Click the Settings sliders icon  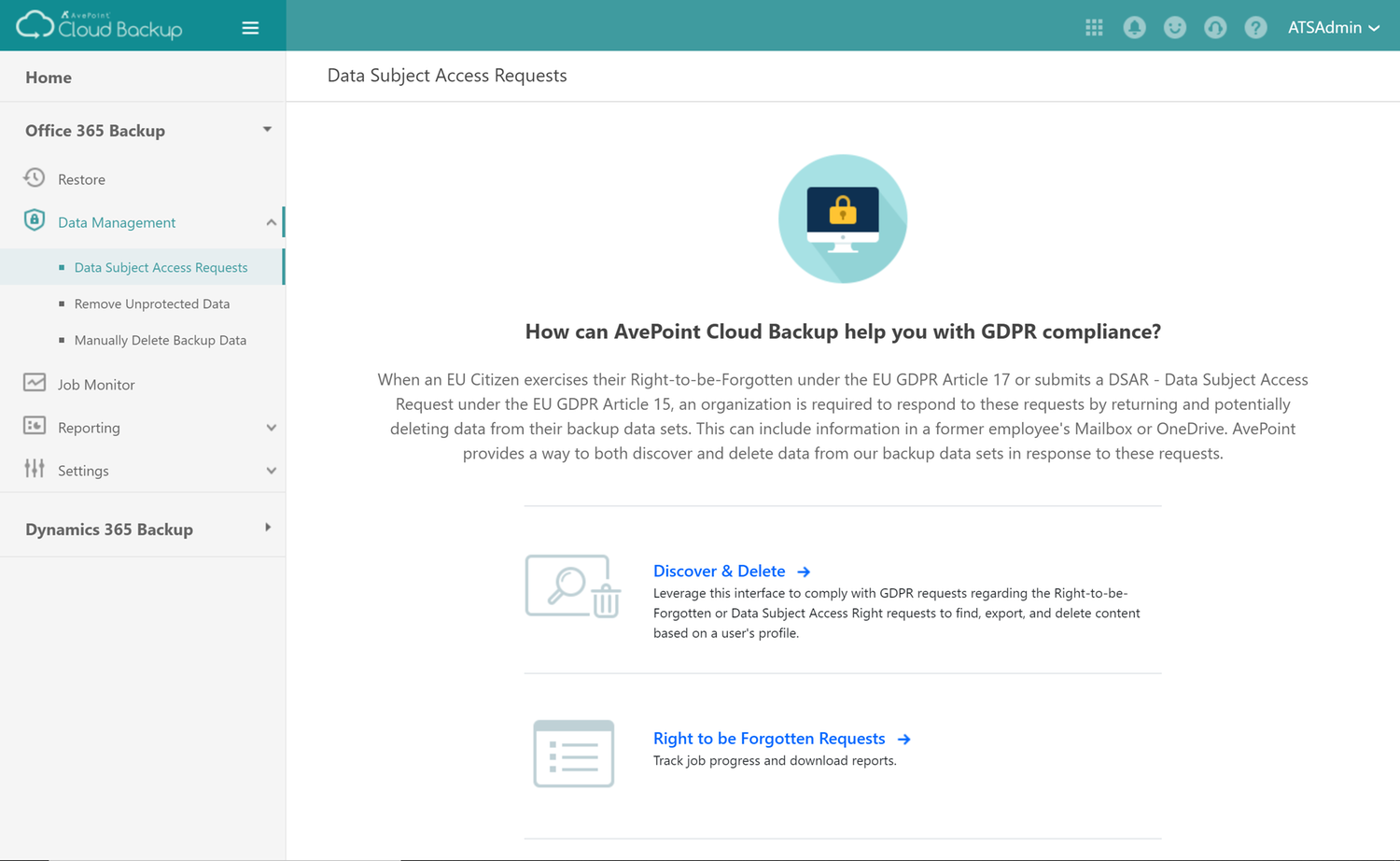[x=35, y=470]
